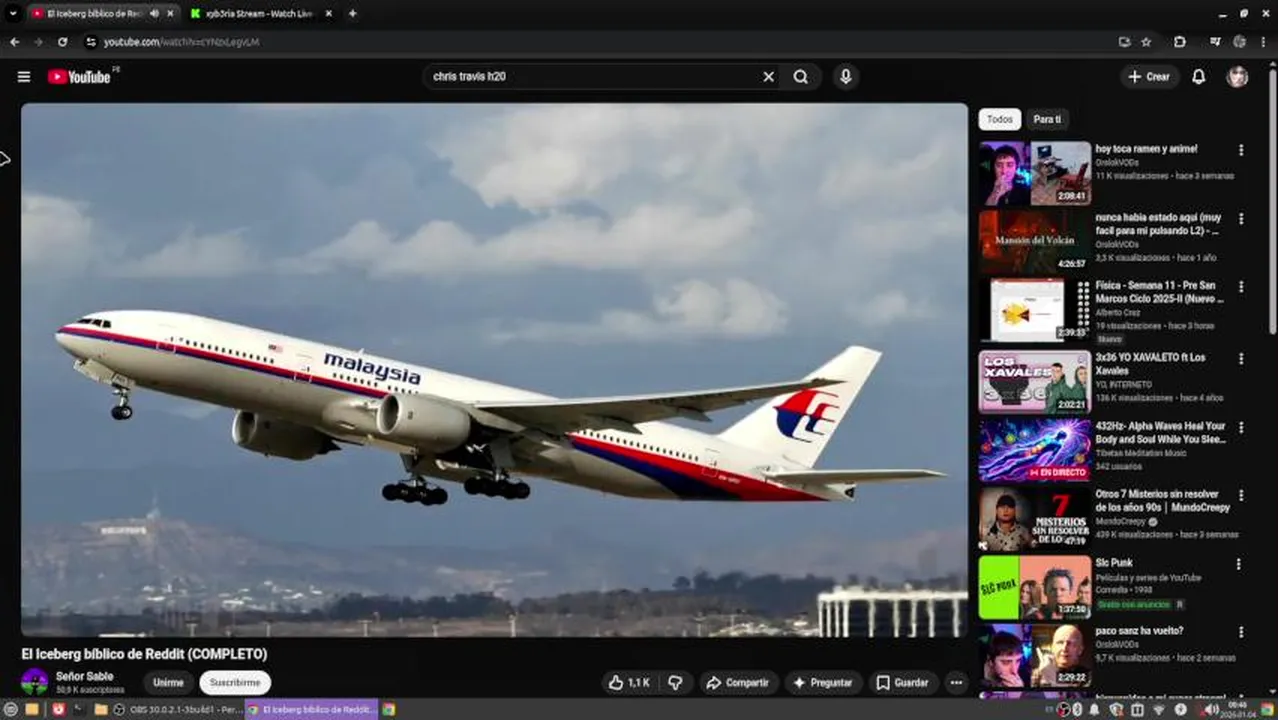
Task: Open the tab search dropdown arrow
Action: pos(12,14)
